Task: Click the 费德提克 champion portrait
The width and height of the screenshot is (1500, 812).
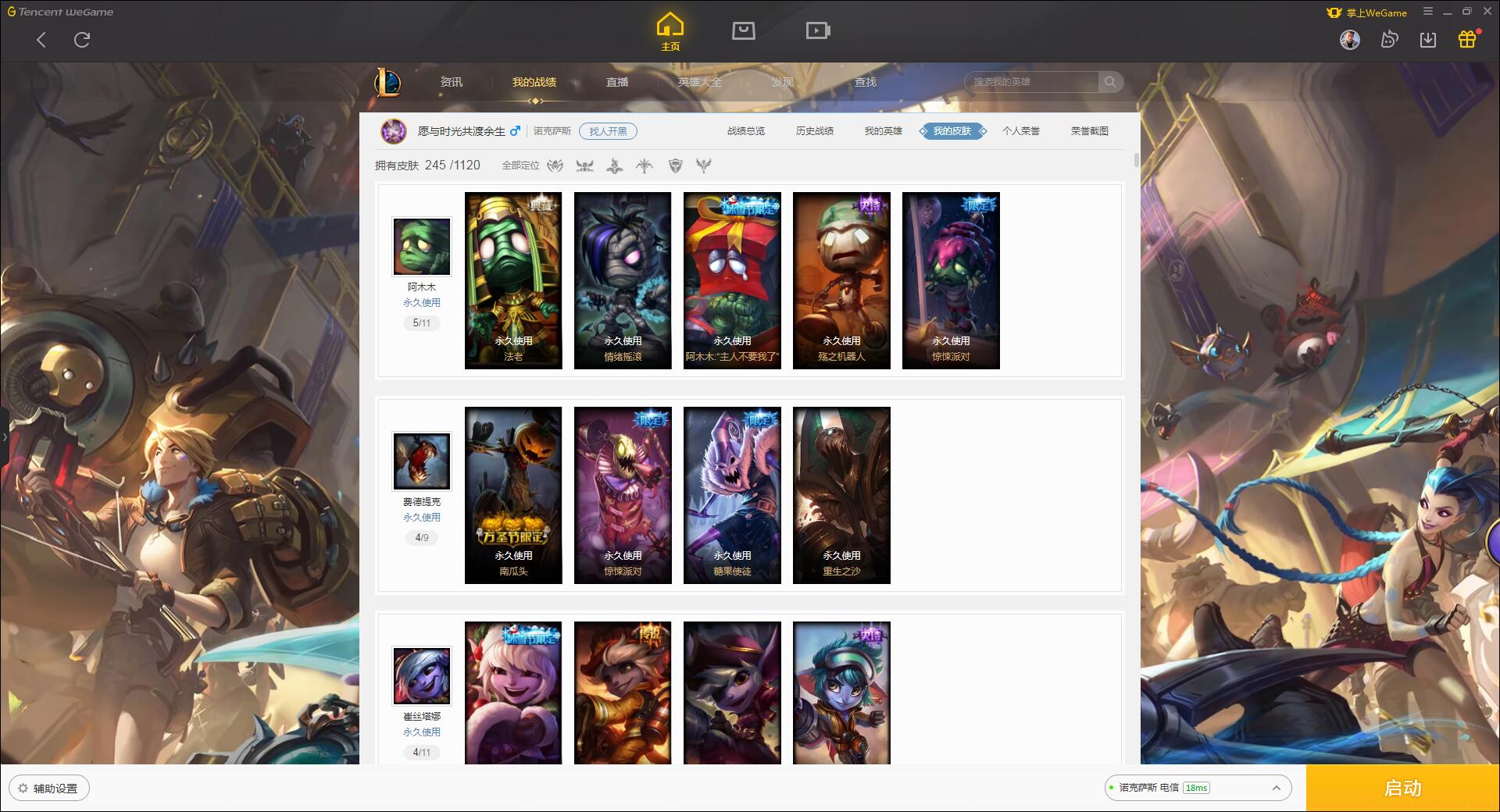Action: point(422,461)
